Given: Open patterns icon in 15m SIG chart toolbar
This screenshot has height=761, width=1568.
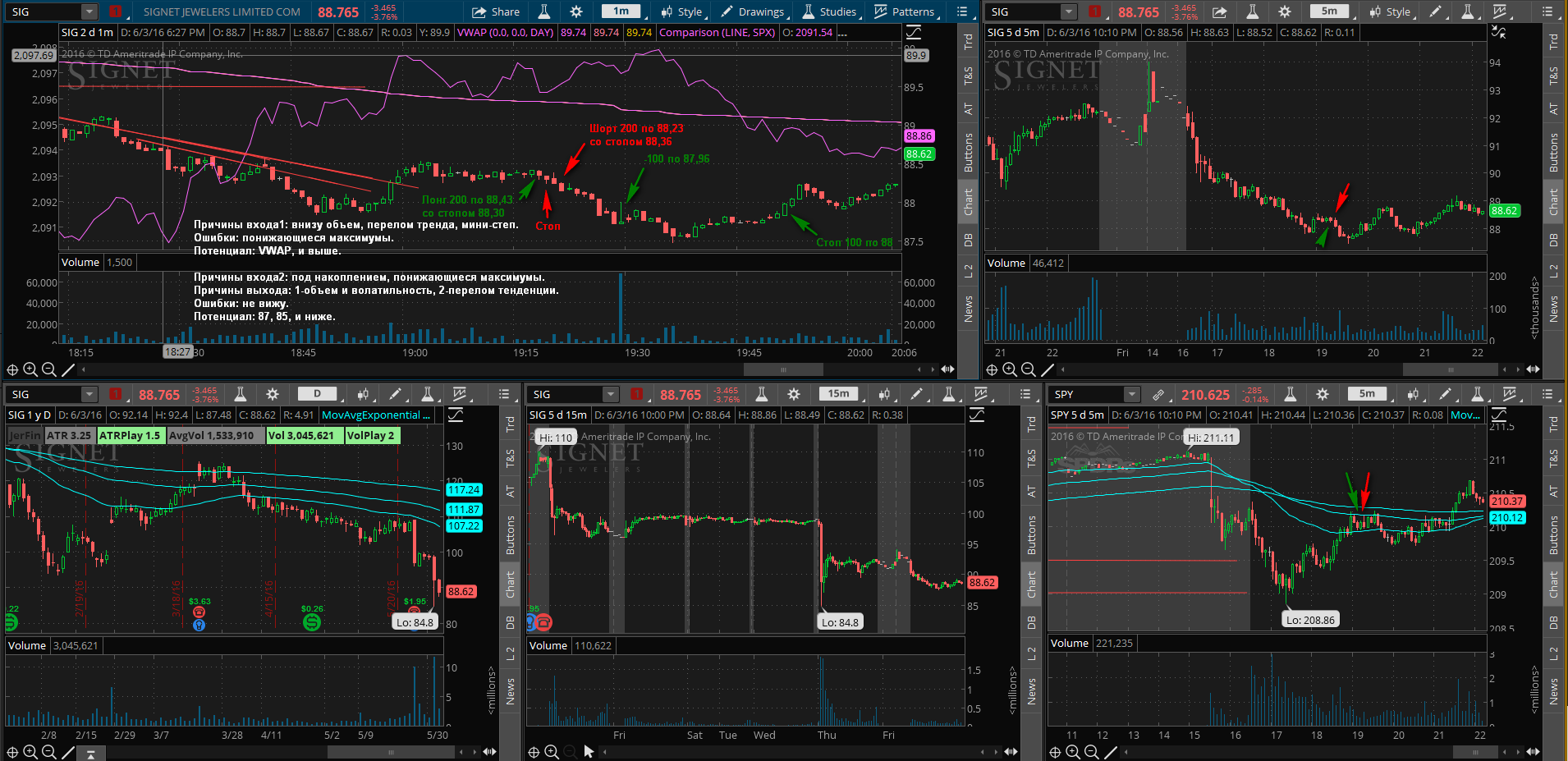Looking at the screenshot, I should (980, 394).
